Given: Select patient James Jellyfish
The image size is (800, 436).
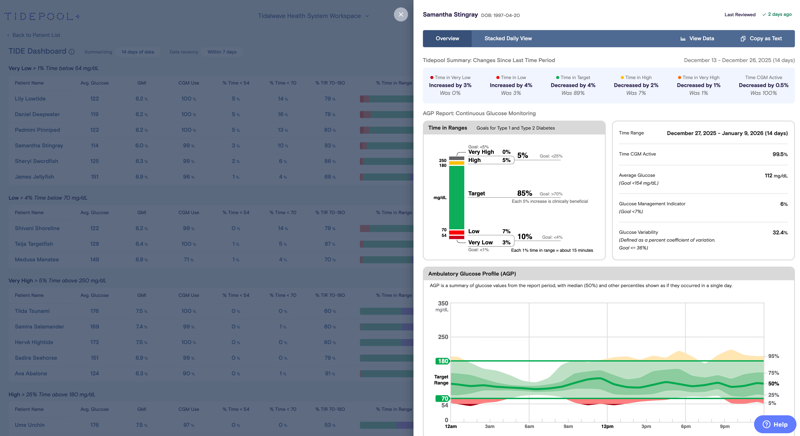Looking at the screenshot, I should [34, 177].
